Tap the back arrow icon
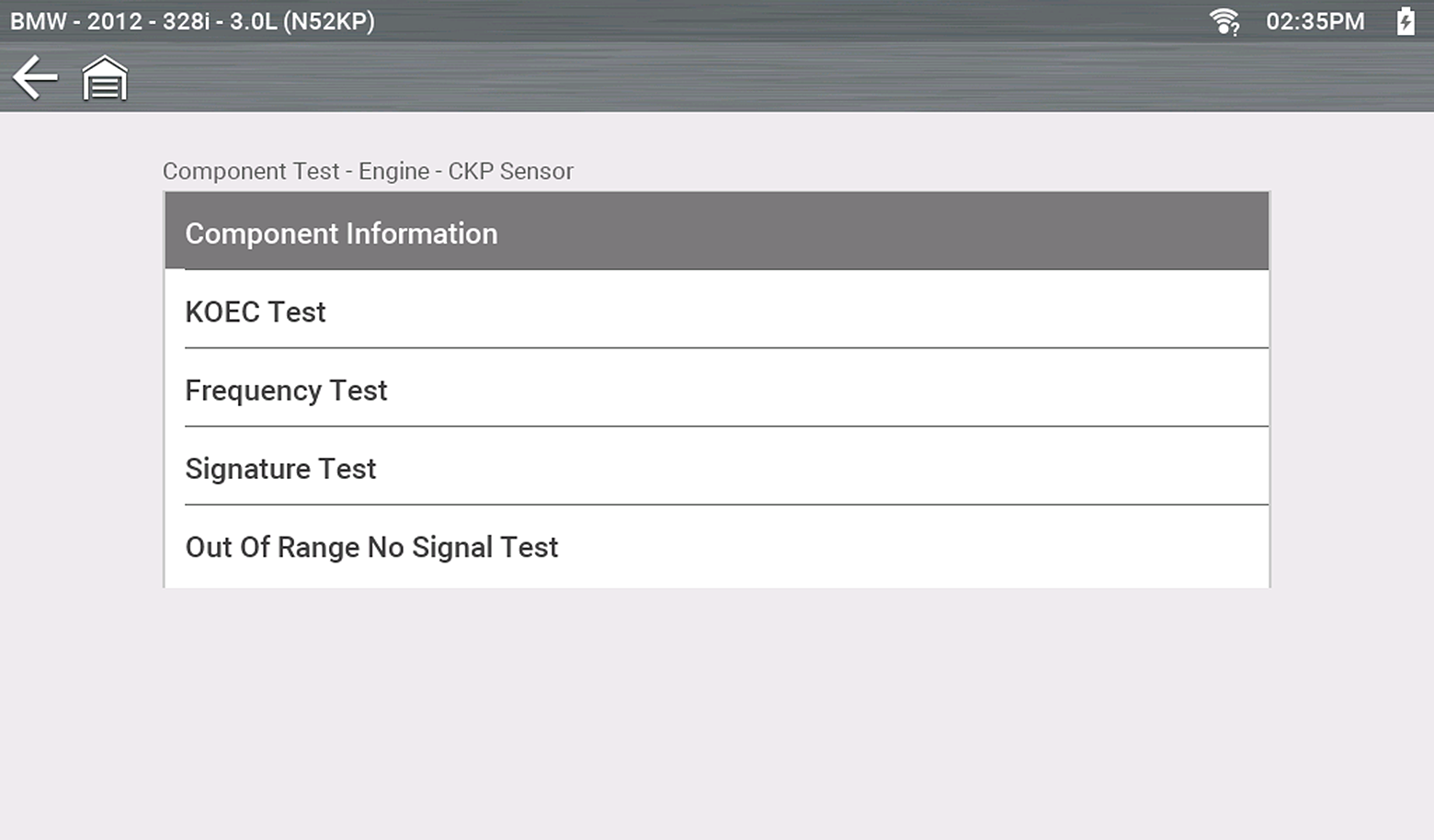Viewport: 1434px width, 840px height. tap(35, 77)
